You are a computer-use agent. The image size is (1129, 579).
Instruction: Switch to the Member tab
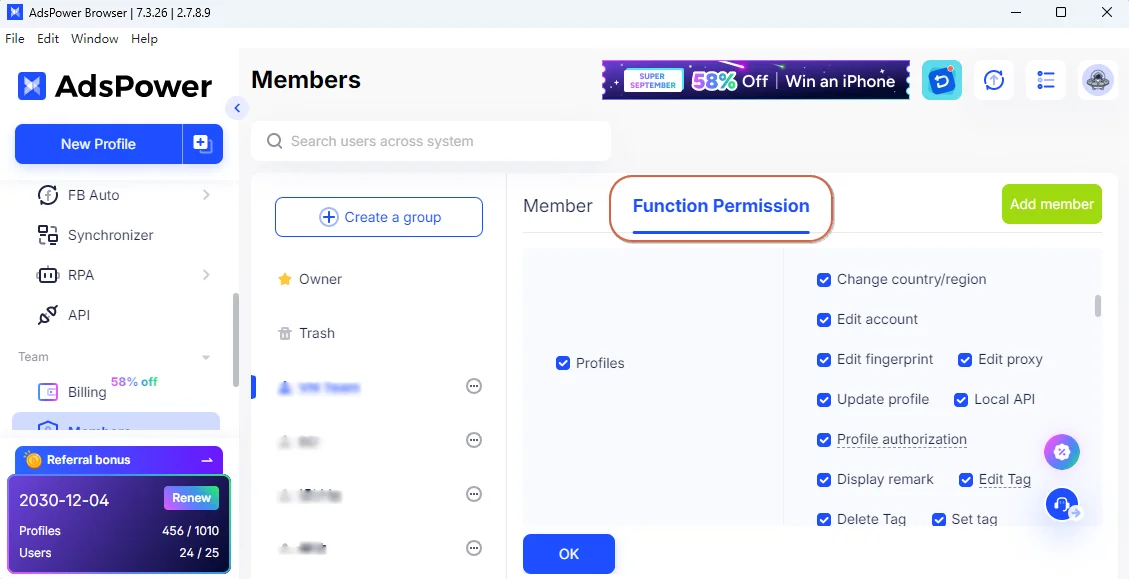point(558,206)
